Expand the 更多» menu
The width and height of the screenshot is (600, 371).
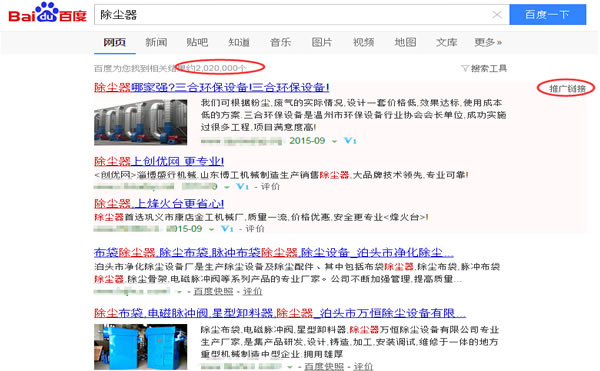point(488,42)
